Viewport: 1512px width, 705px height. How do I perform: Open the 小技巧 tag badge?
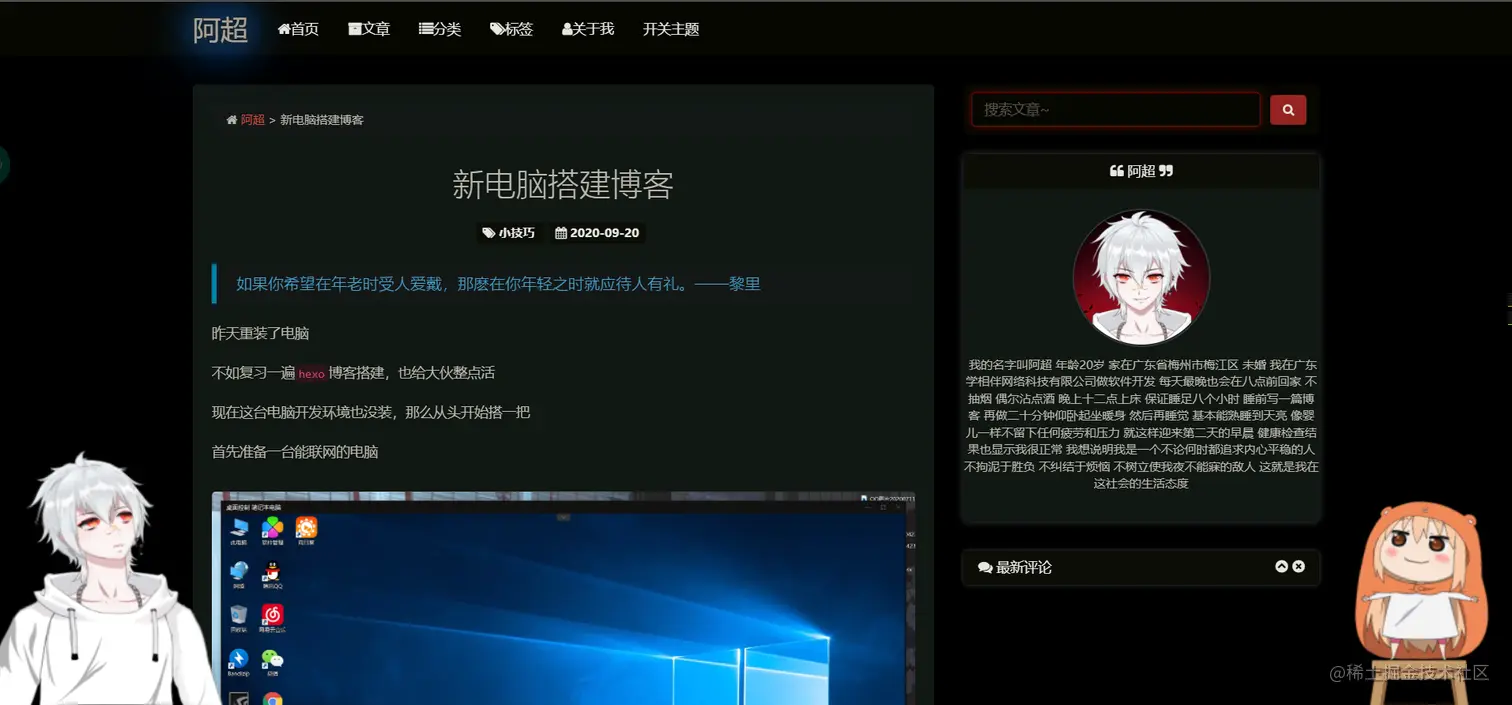tap(508, 233)
